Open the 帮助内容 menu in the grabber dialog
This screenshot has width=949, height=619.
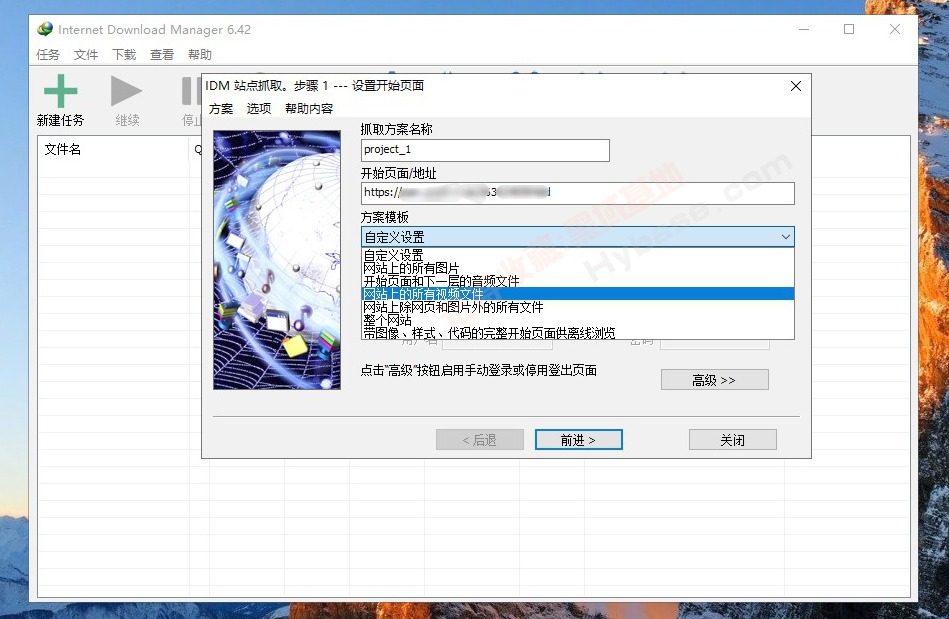point(309,108)
